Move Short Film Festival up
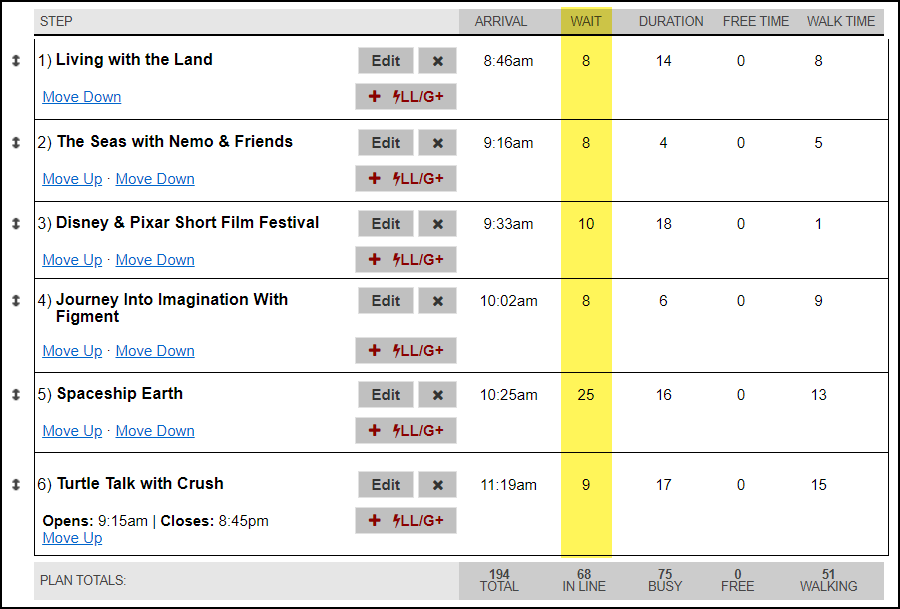Screen dimensions: 900x609 72,260
